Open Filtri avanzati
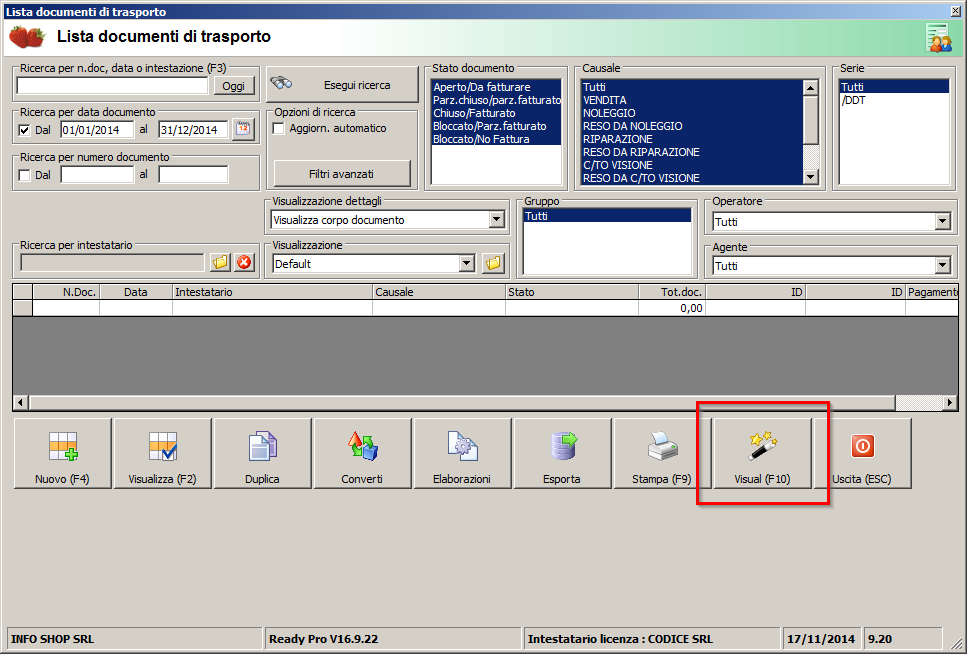The image size is (967, 654). click(342, 174)
